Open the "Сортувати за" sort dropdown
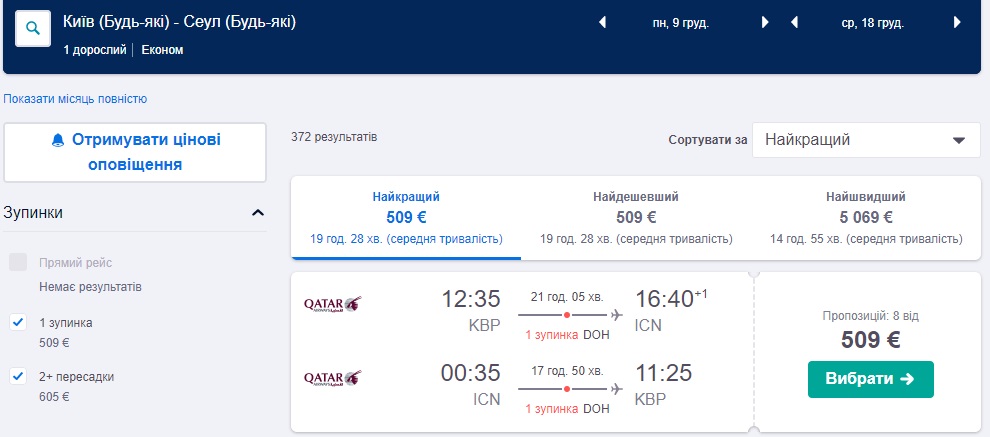The width and height of the screenshot is (990, 437). [866, 140]
